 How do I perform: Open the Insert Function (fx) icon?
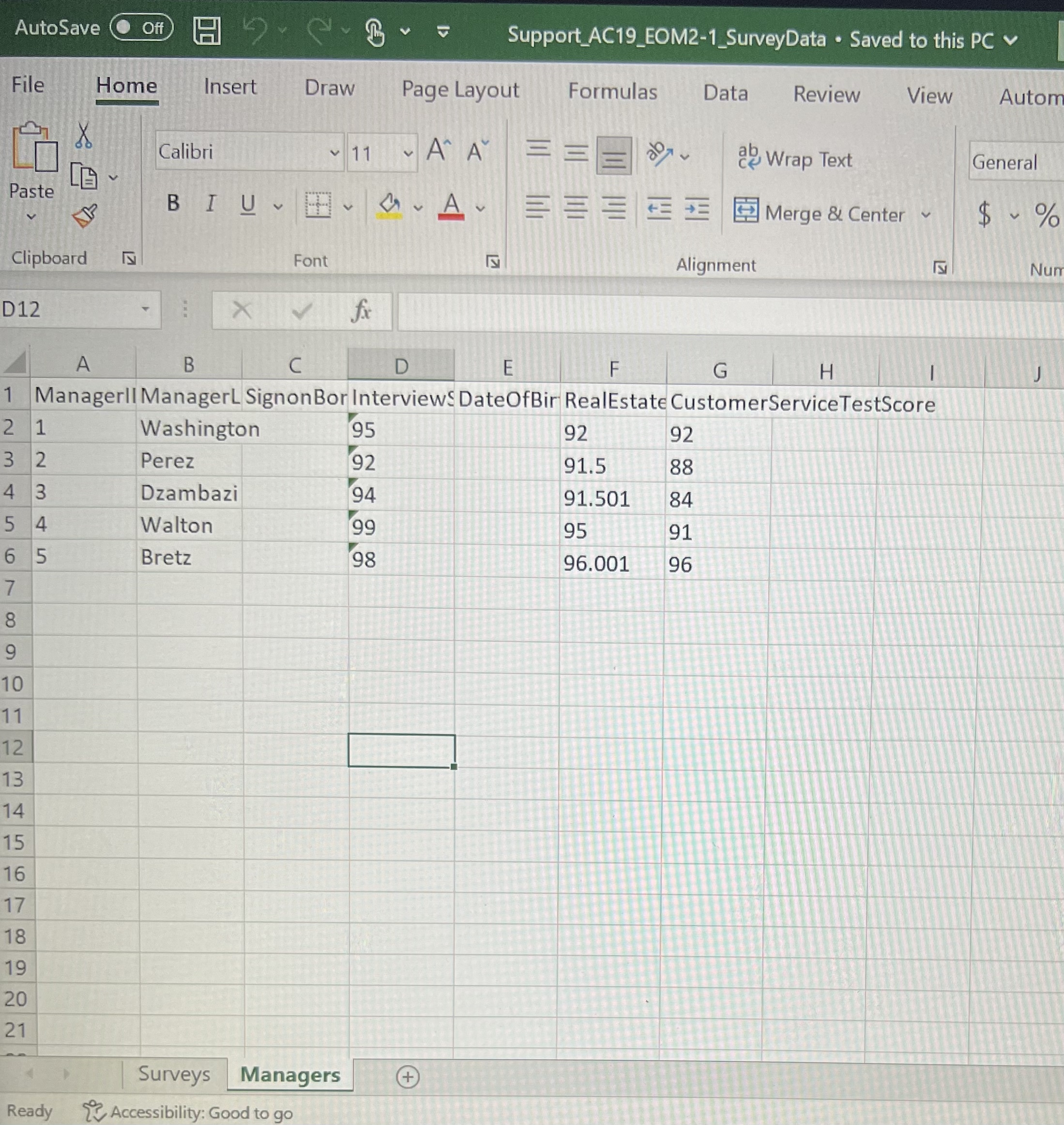pos(362,311)
